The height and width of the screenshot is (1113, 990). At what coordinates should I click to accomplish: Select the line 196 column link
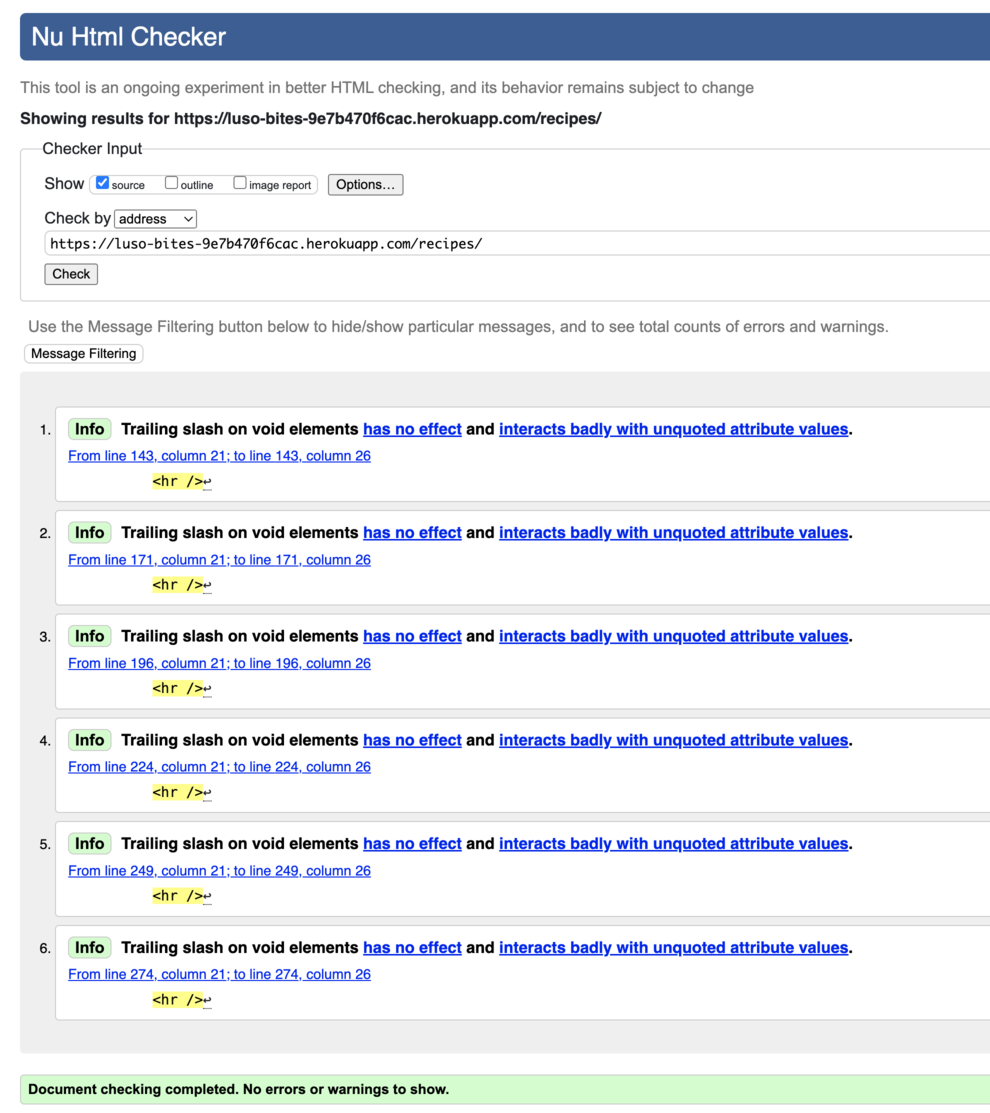point(218,663)
